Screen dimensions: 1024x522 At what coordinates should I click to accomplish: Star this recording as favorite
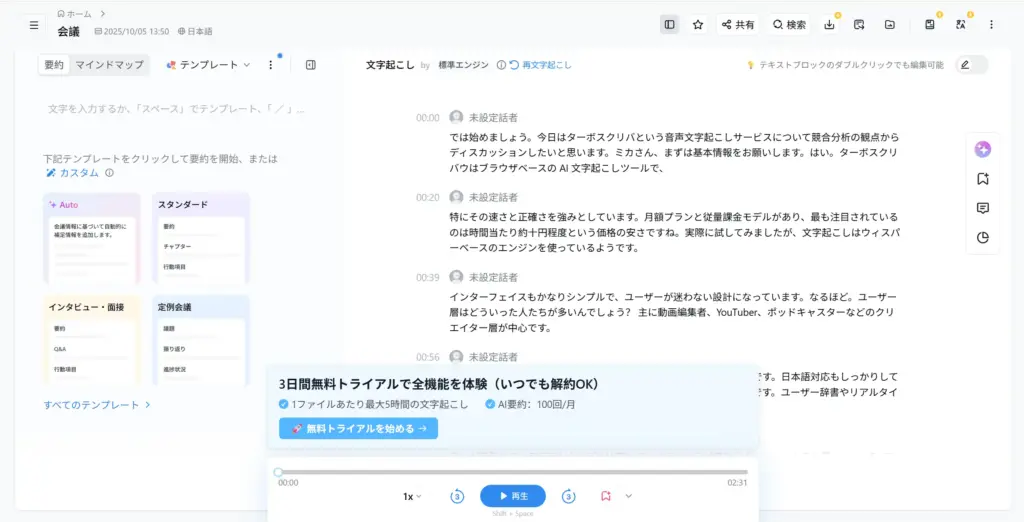697,25
